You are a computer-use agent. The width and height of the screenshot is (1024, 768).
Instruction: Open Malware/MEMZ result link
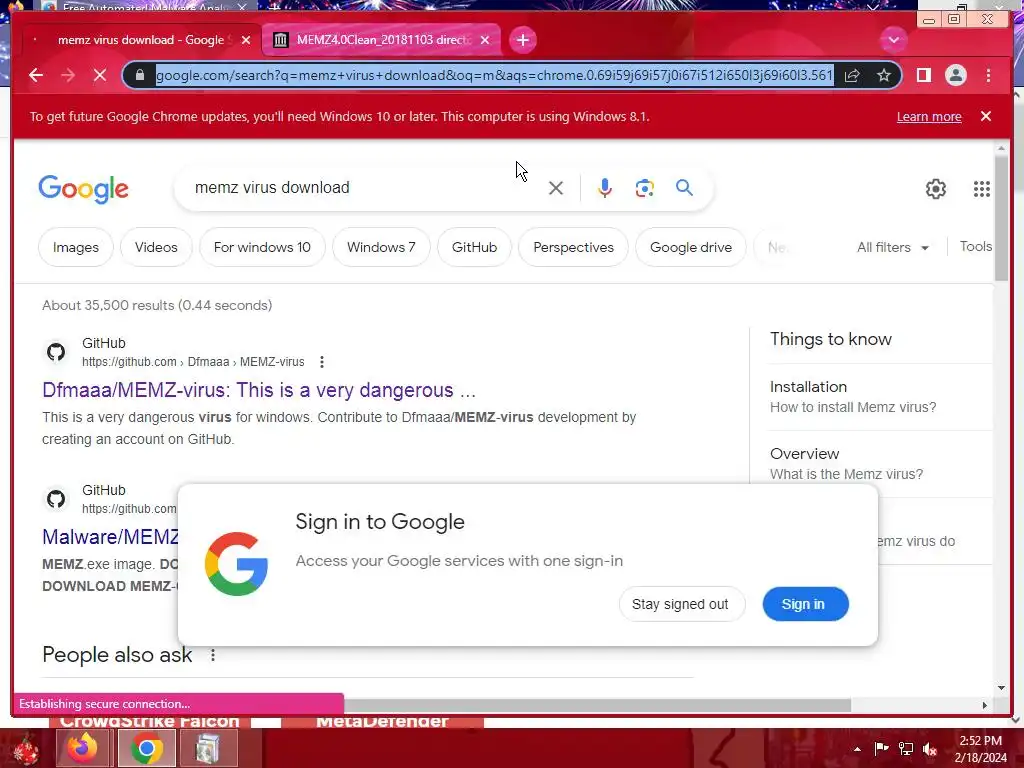(x=110, y=537)
